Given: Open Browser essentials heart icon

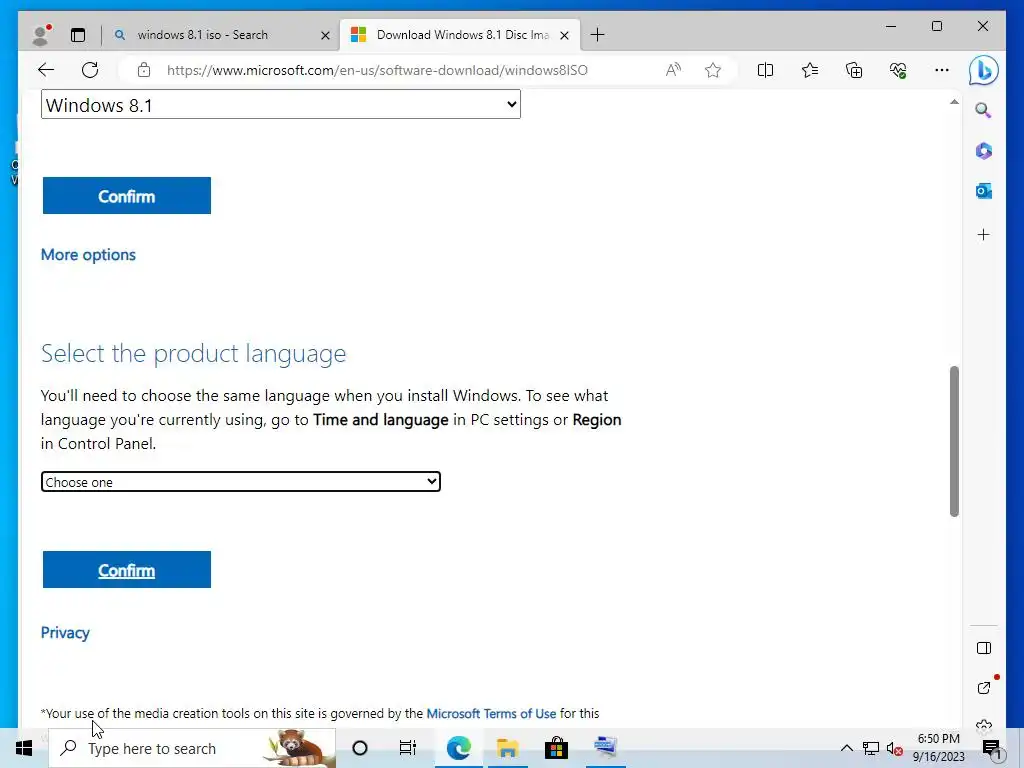Looking at the screenshot, I should tap(898, 70).
